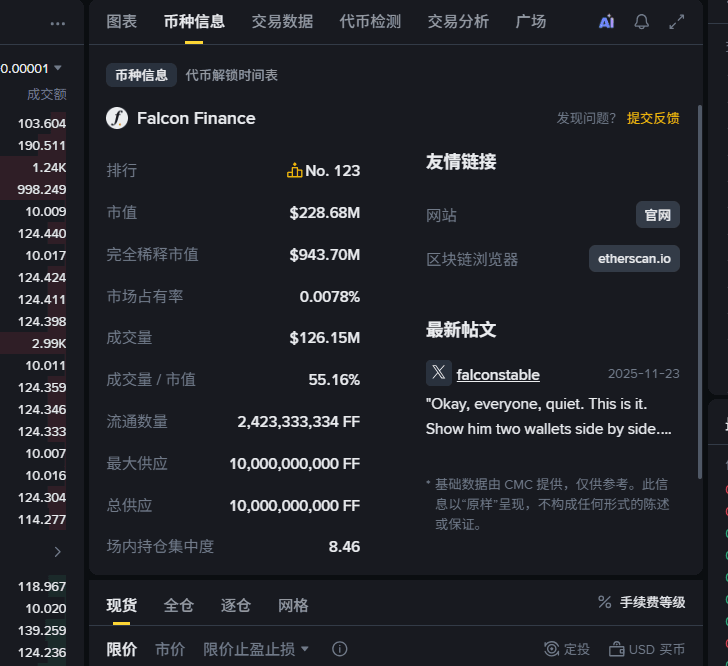The height and width of the screenshot is (666, 728).
Task: Open the three-dots more options menu
Action: coord(58,24)
